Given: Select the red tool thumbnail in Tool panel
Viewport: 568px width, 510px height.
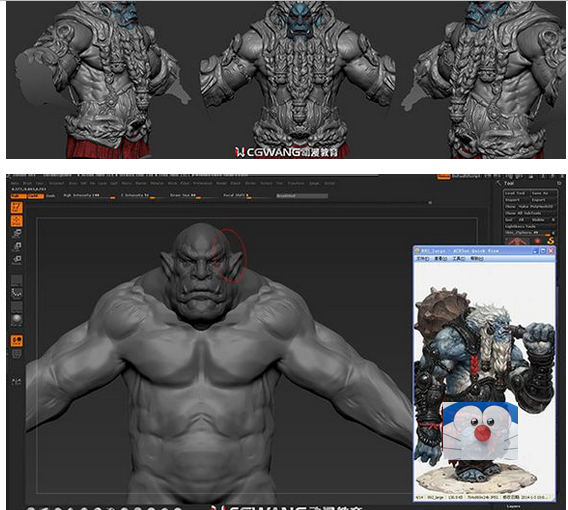Looking at the screenshot, I should 517,241.
